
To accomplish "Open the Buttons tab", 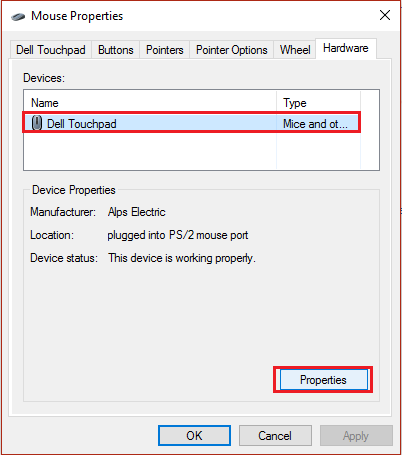I will (x=116, y=50).
